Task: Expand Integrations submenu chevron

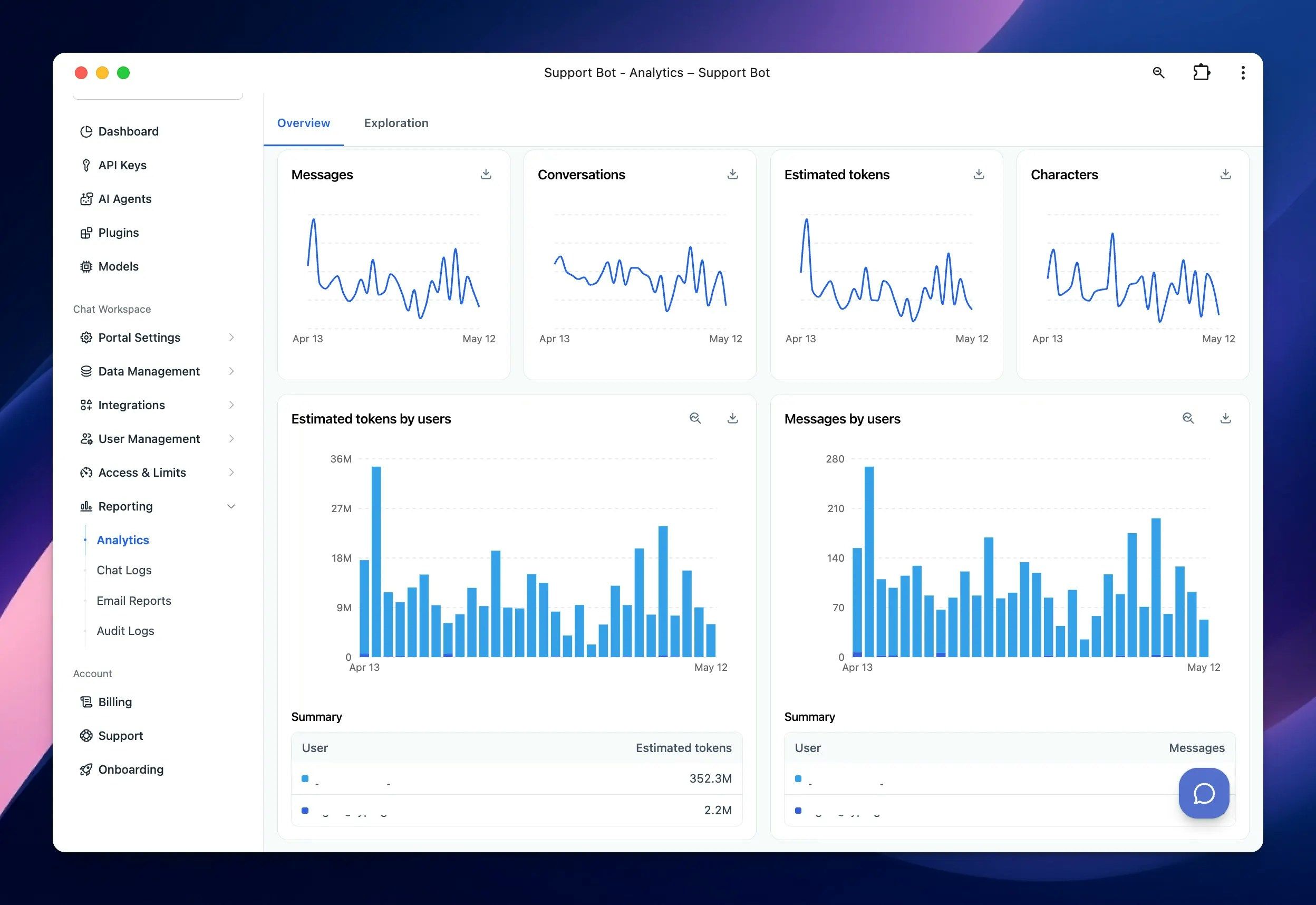Action: 231,405
